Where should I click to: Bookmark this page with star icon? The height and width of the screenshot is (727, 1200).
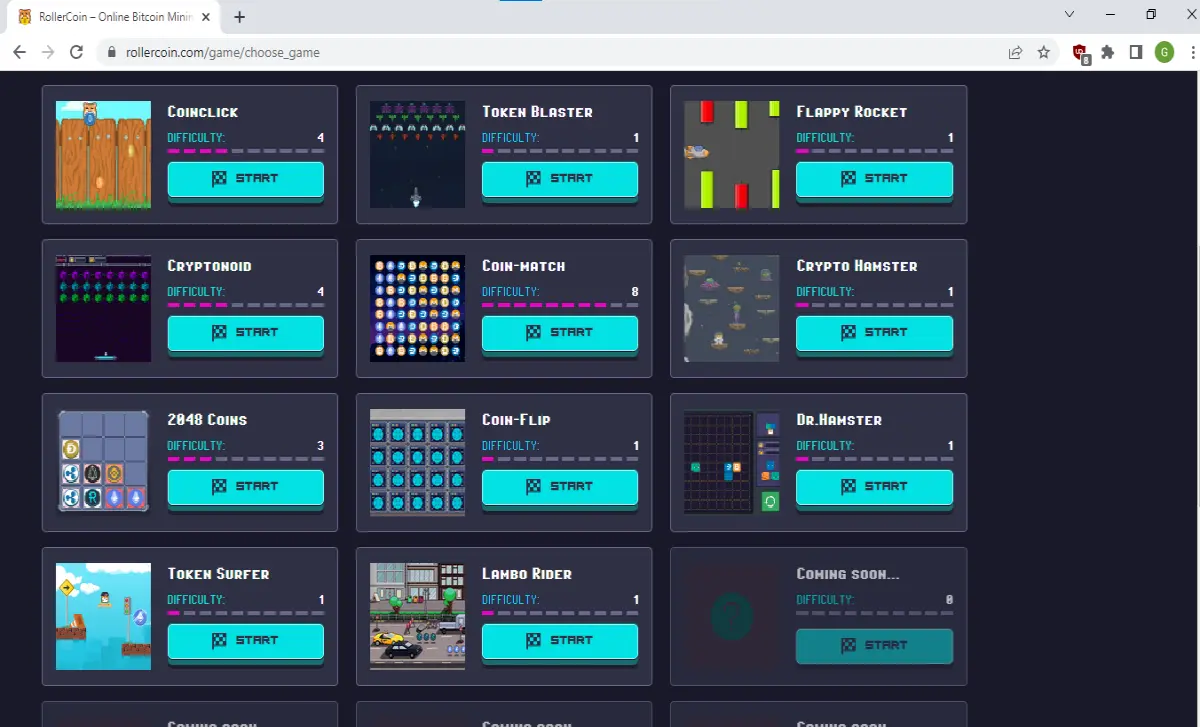coord(1044,52)
